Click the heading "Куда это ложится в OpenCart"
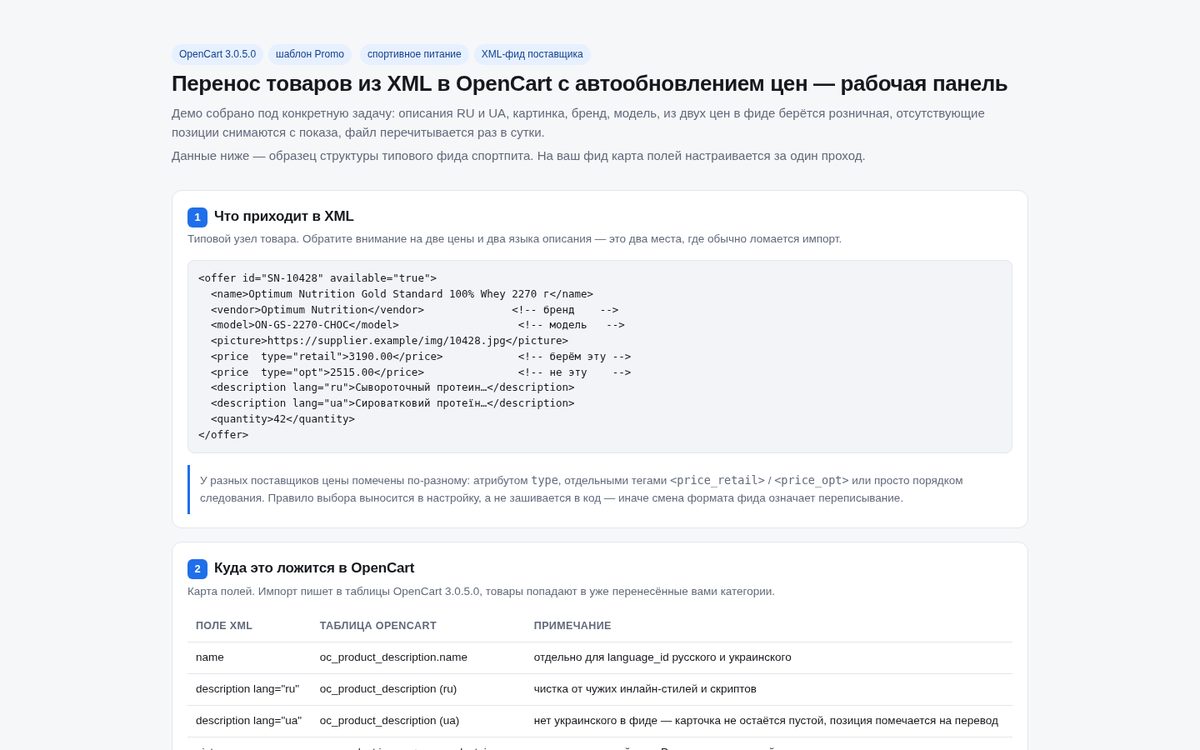The height and width of the screenshot is (750, 1200). [314, 568]
